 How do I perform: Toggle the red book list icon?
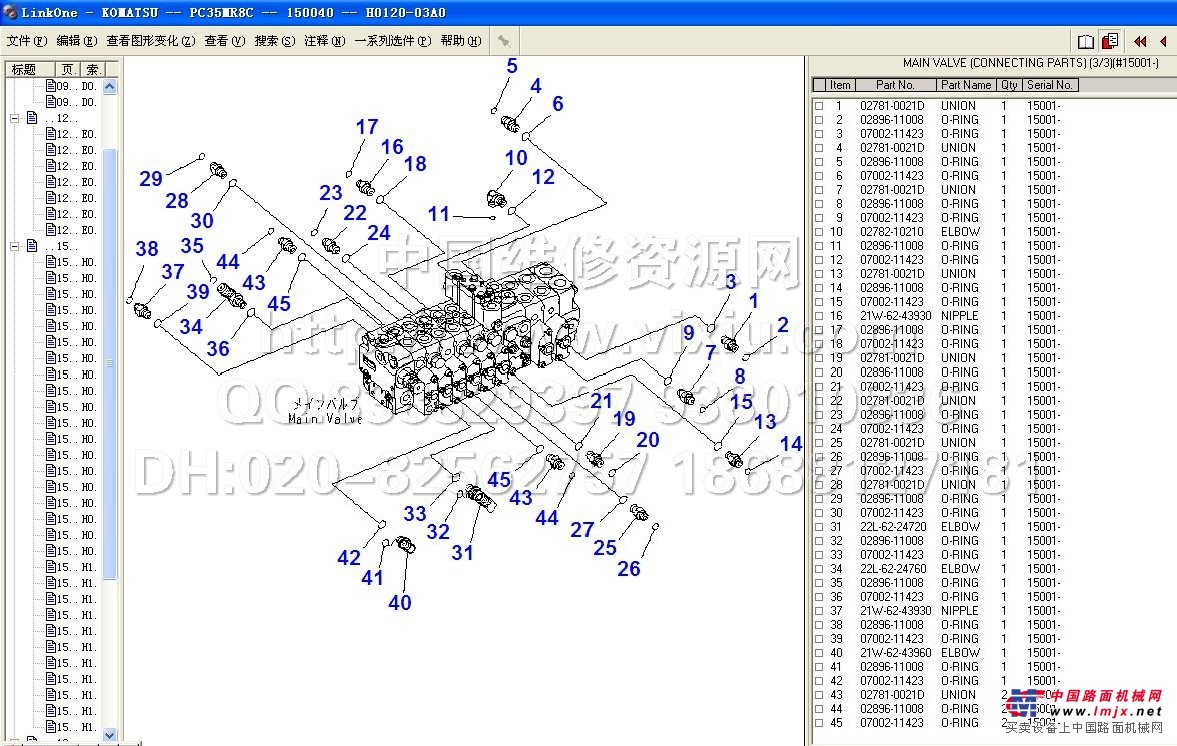1110,41
